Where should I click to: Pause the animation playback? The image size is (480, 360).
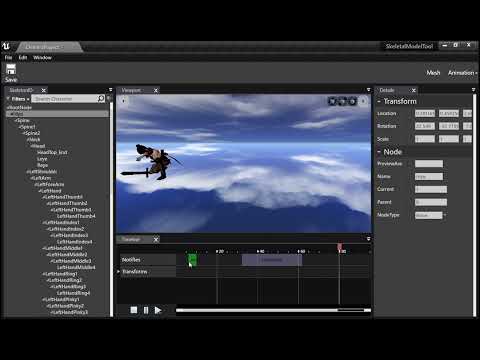pyautogui.click(x=146, y=310)
